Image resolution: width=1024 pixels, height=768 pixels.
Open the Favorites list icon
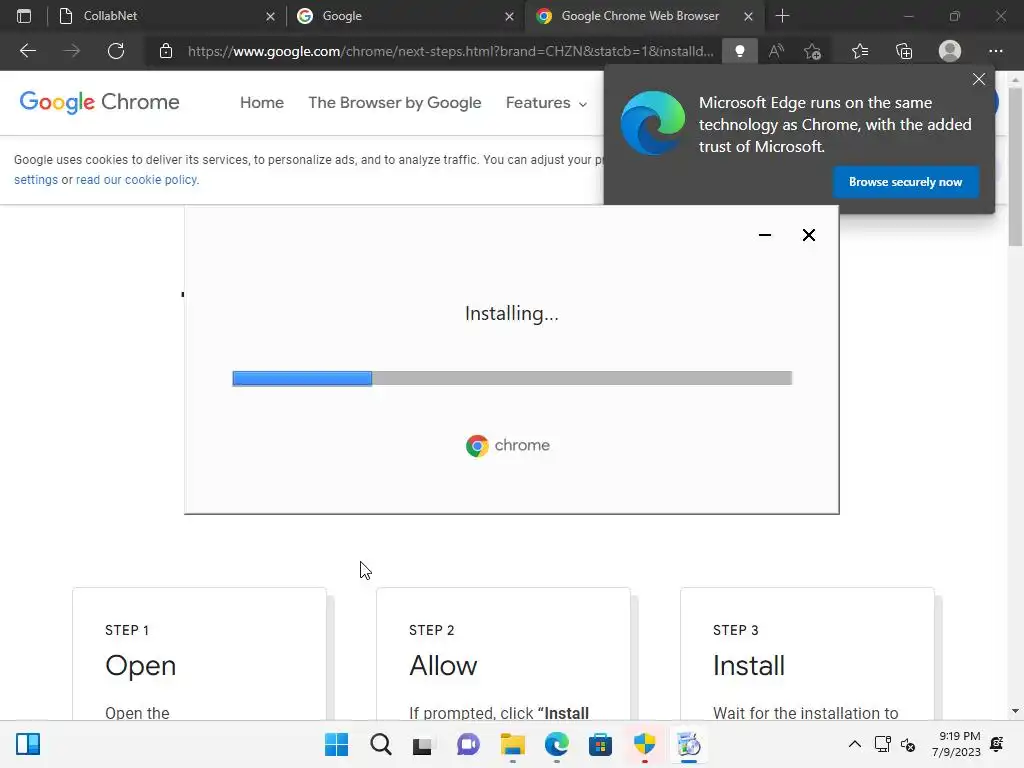coord(860,51)
